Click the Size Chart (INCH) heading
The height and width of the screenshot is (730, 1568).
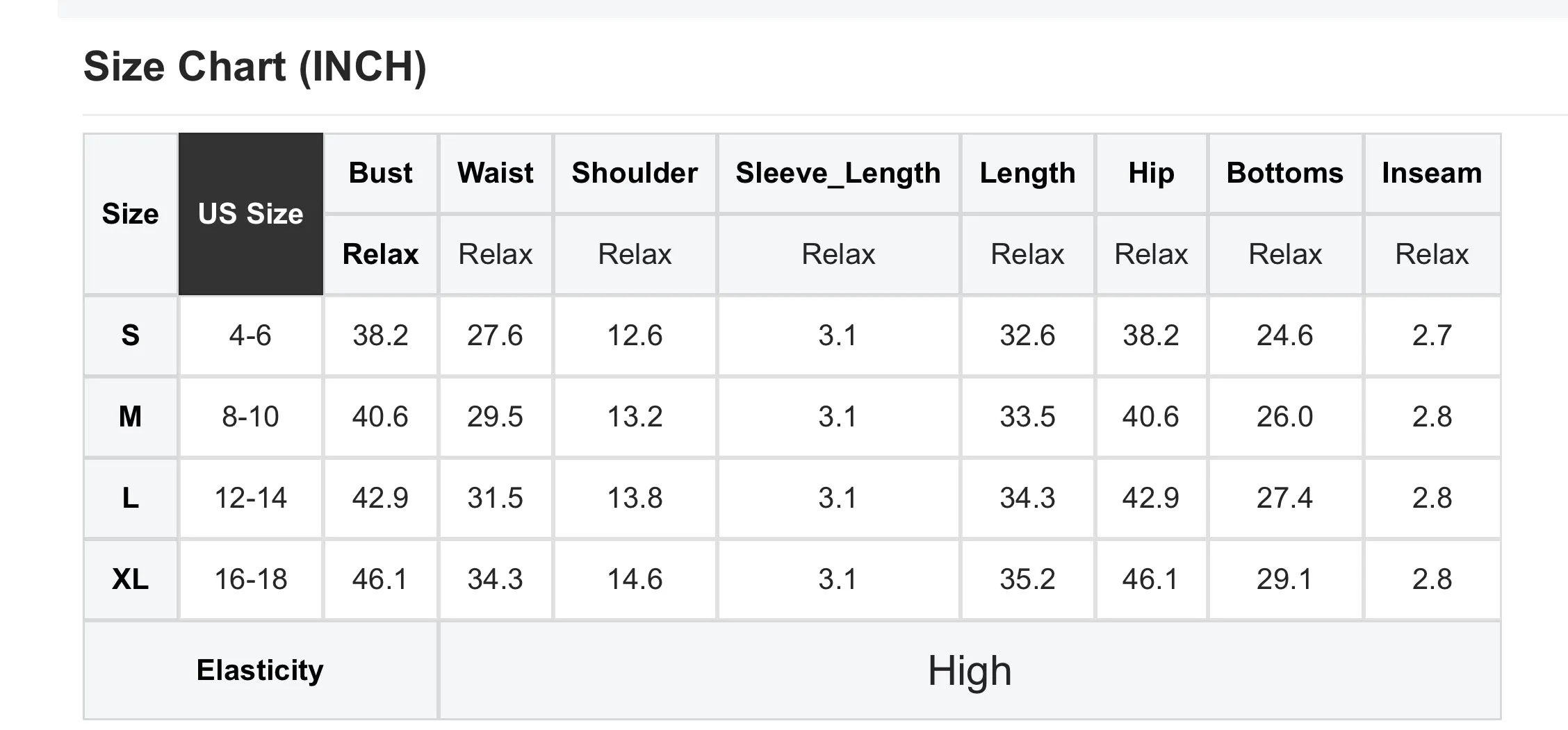(254, 67)
